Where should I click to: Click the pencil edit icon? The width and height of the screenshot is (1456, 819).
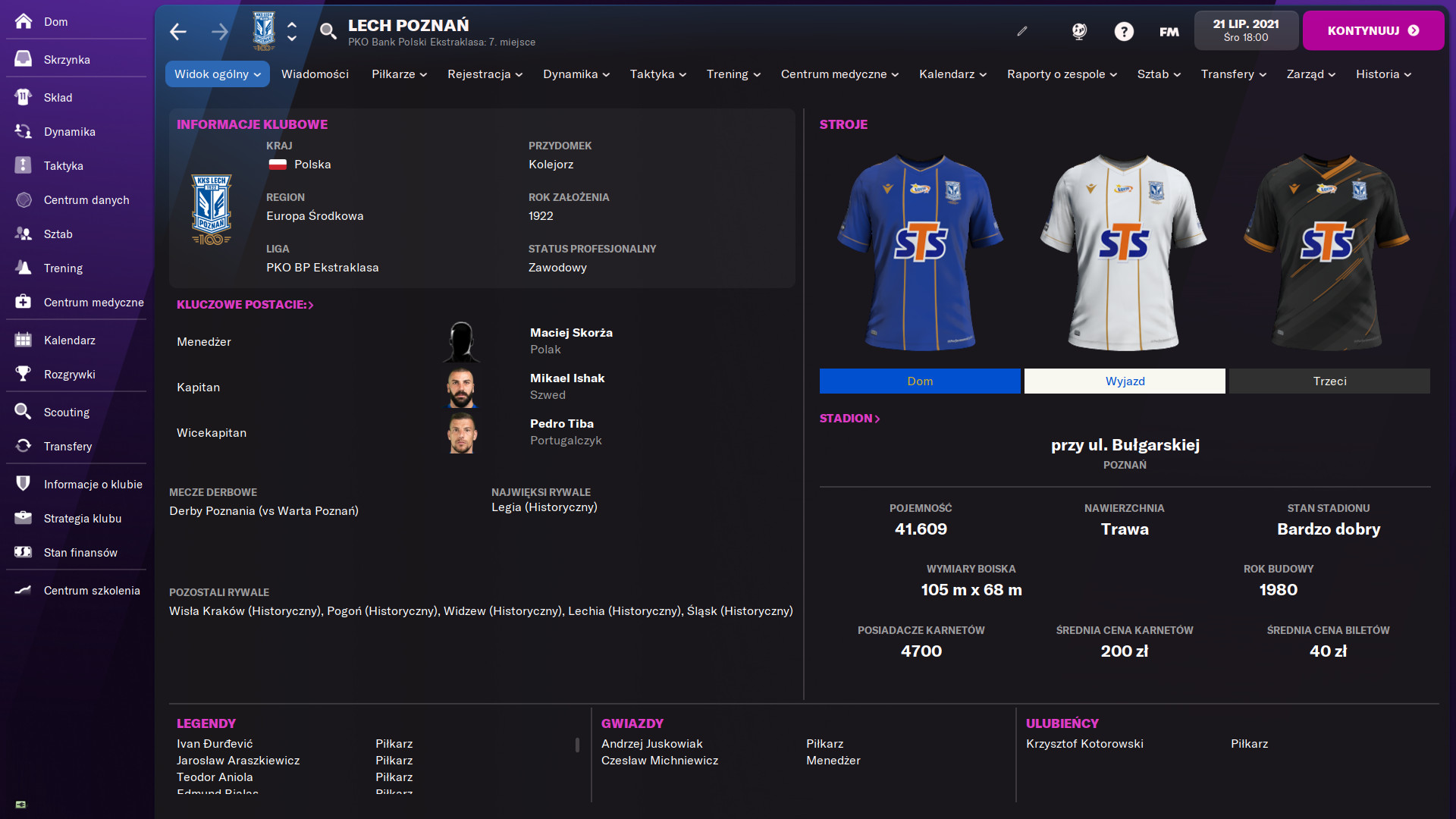[1022, 31]
